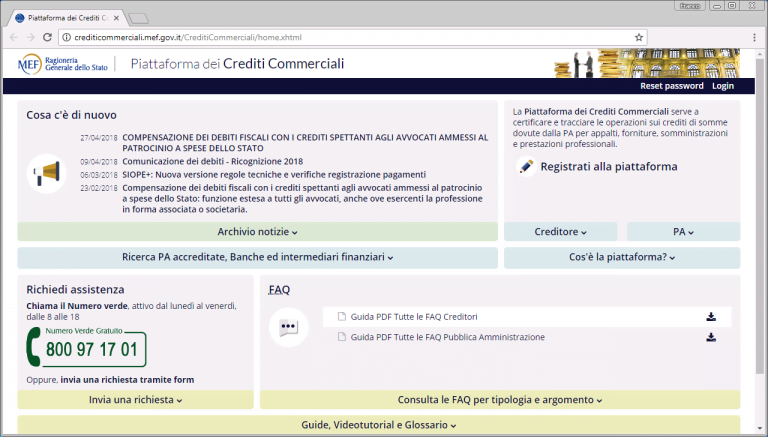Click the Piattaforma dei Crediti Commerciali title

(238, 64)
